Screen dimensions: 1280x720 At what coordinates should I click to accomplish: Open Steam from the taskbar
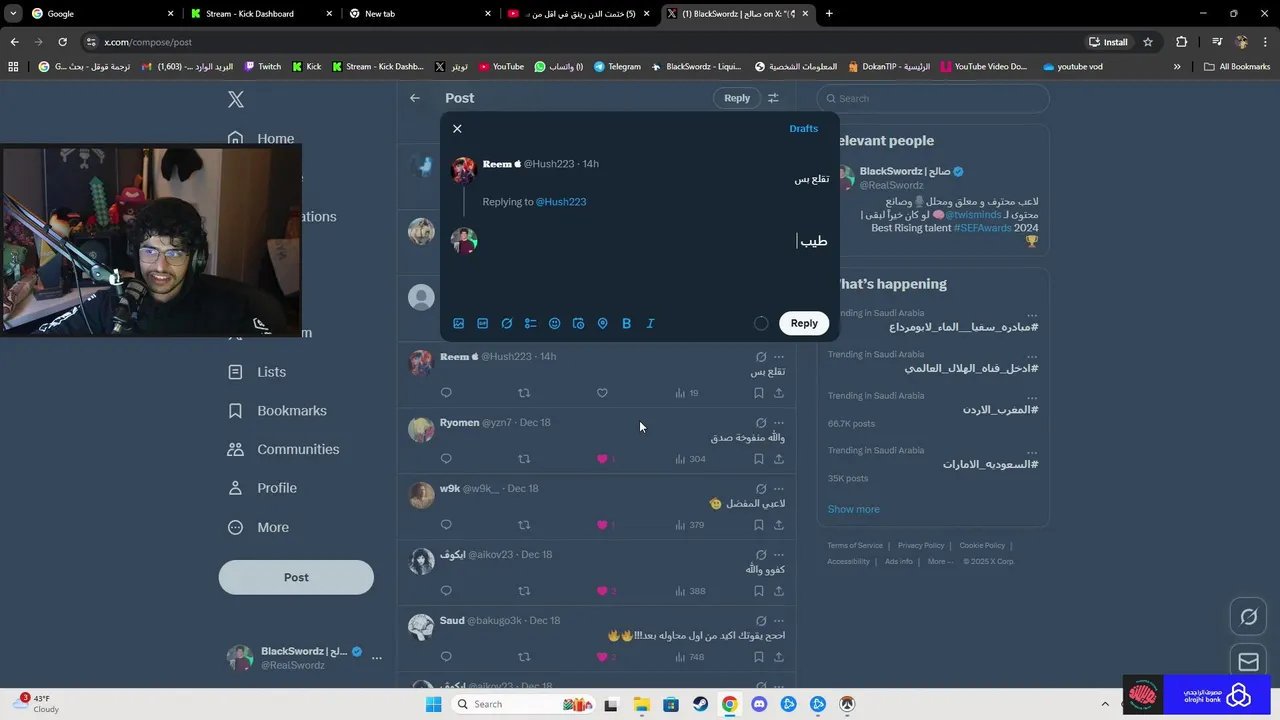[700, 704]
